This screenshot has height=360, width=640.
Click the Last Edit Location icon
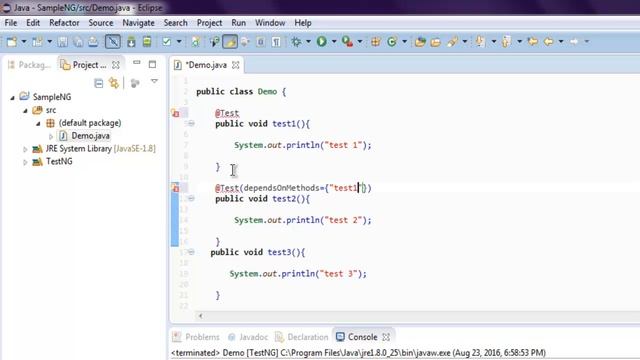point(532,41)
